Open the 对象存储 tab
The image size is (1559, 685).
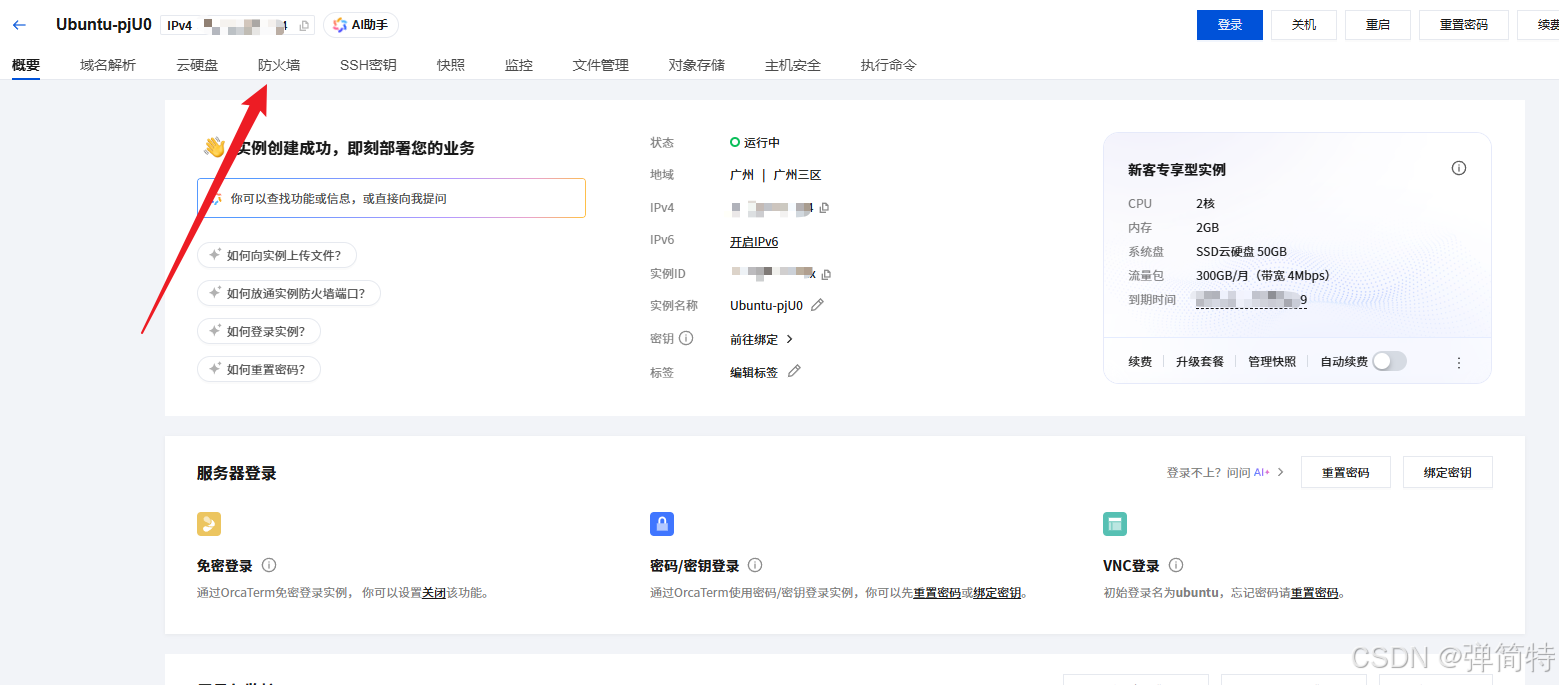[x=697, y=65]
